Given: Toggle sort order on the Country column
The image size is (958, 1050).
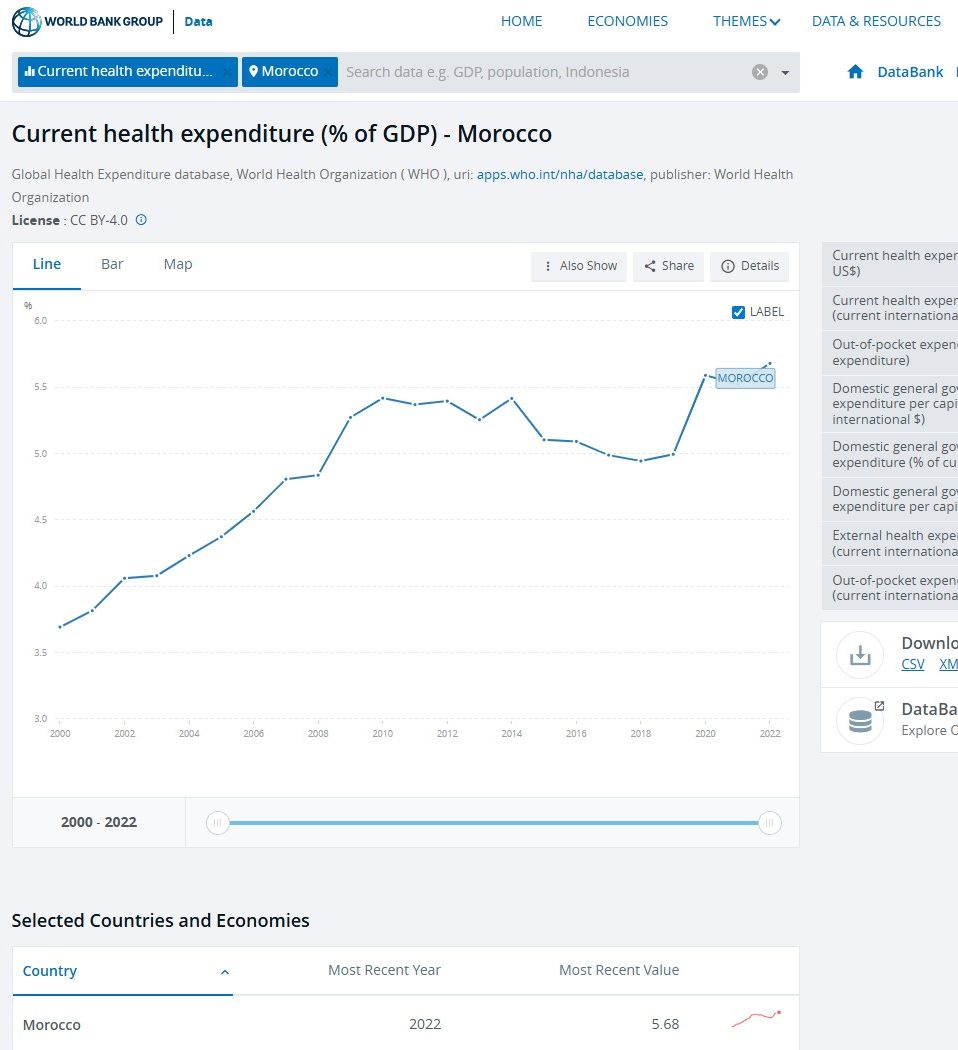Looking at the screenshot, I should point(224,971).
